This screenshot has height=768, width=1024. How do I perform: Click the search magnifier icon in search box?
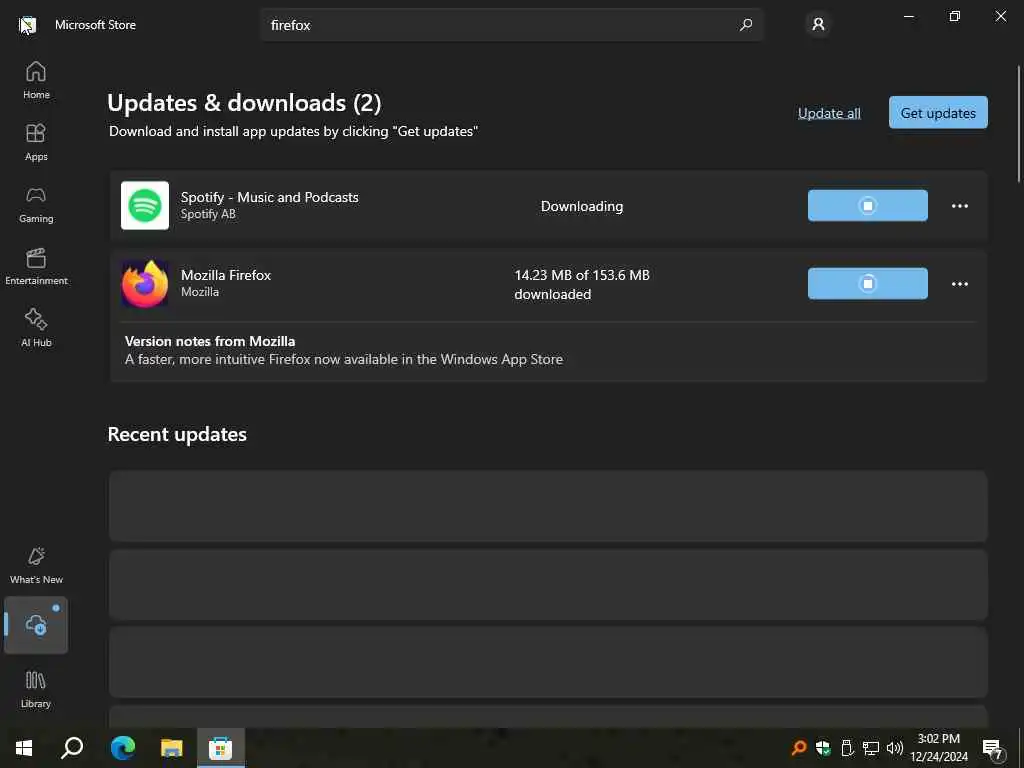pos(746,25)
